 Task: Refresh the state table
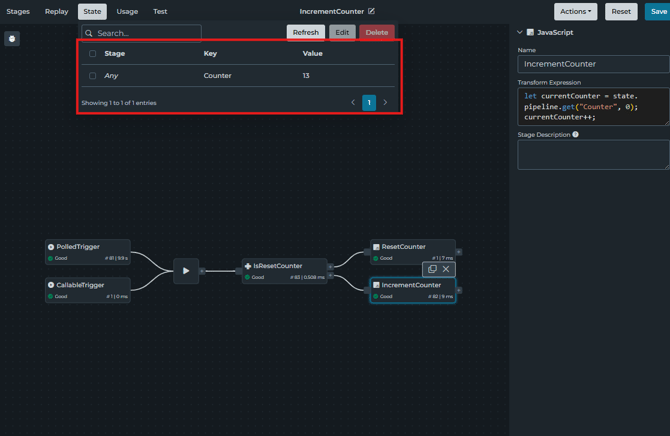click(306, 32)
